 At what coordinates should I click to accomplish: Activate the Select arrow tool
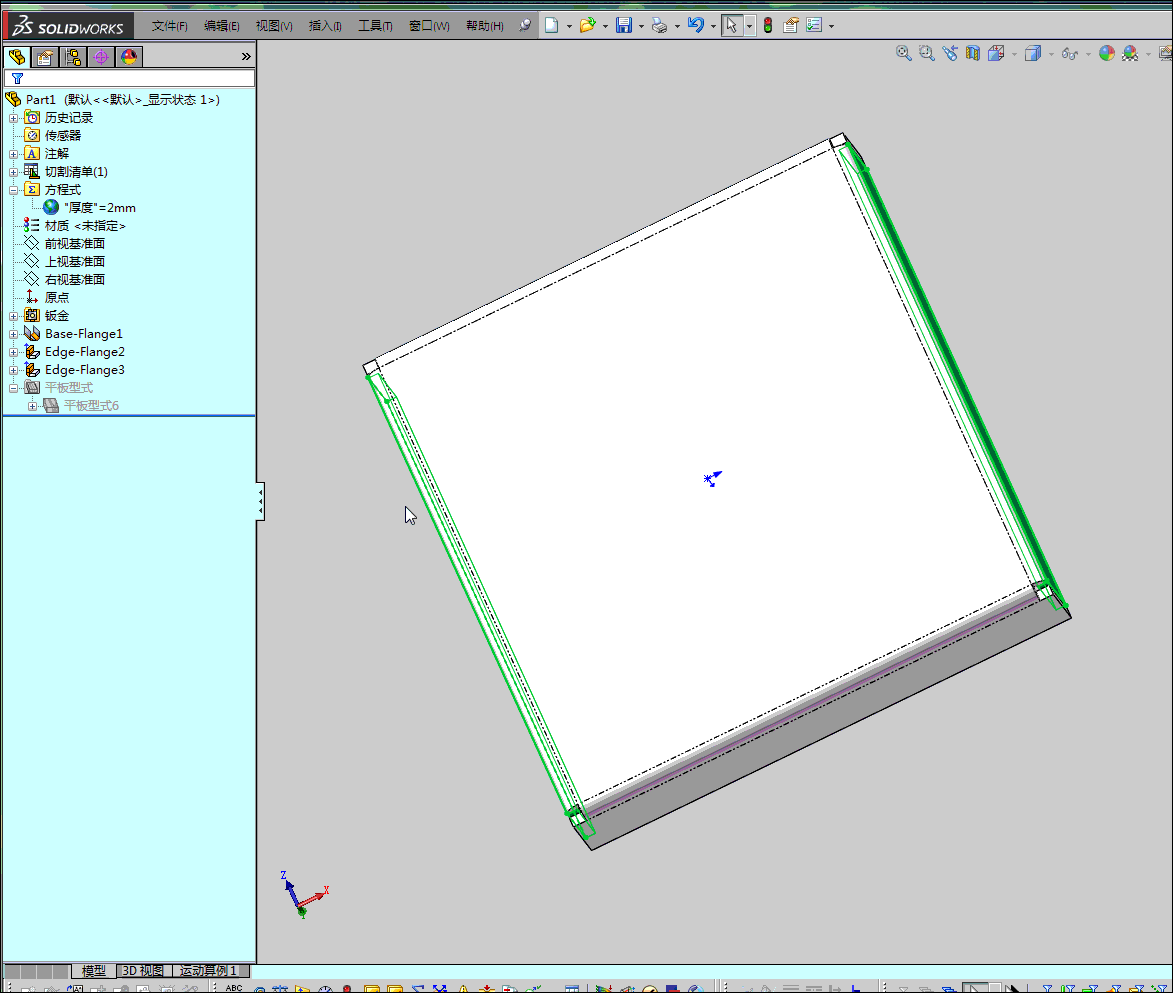(732, 25)
